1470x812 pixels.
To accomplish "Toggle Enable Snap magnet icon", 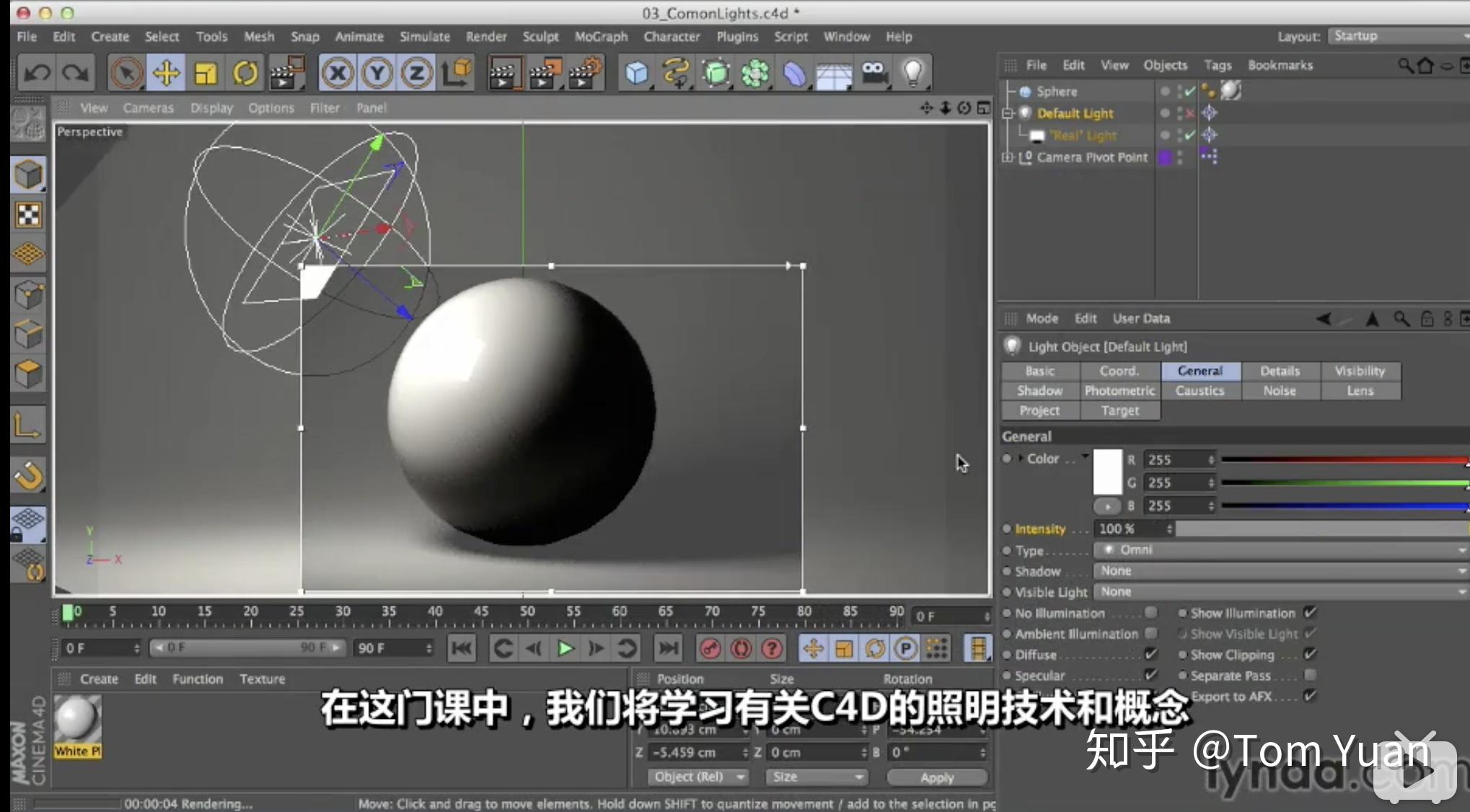I will [x=28, y=475].
